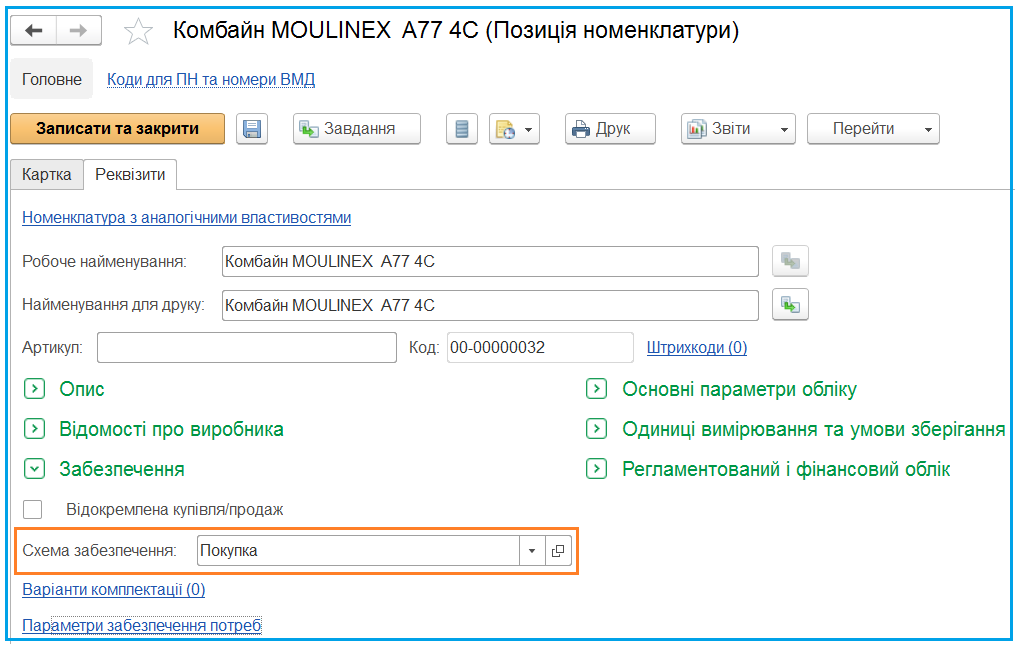Click Записати та закрити button
The width and height of the screenshot is (1022, 647).
[x=117, y=129]
